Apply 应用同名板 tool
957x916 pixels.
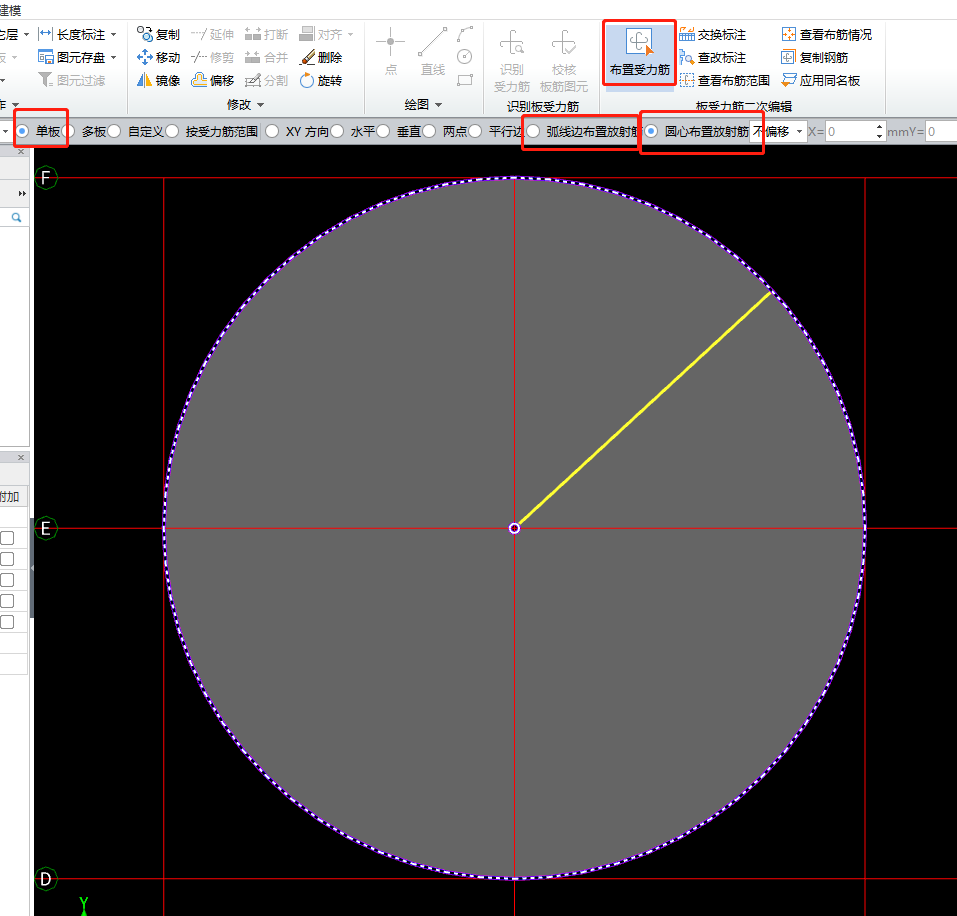coord(821,81)
